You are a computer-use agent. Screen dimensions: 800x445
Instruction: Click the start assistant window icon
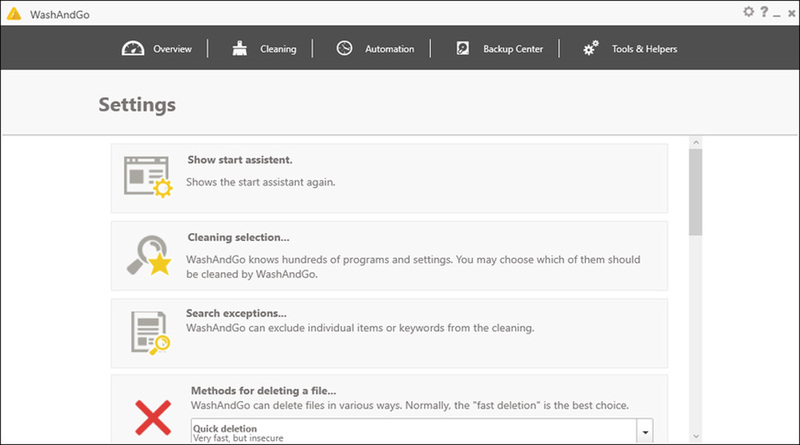click(148, 177)
